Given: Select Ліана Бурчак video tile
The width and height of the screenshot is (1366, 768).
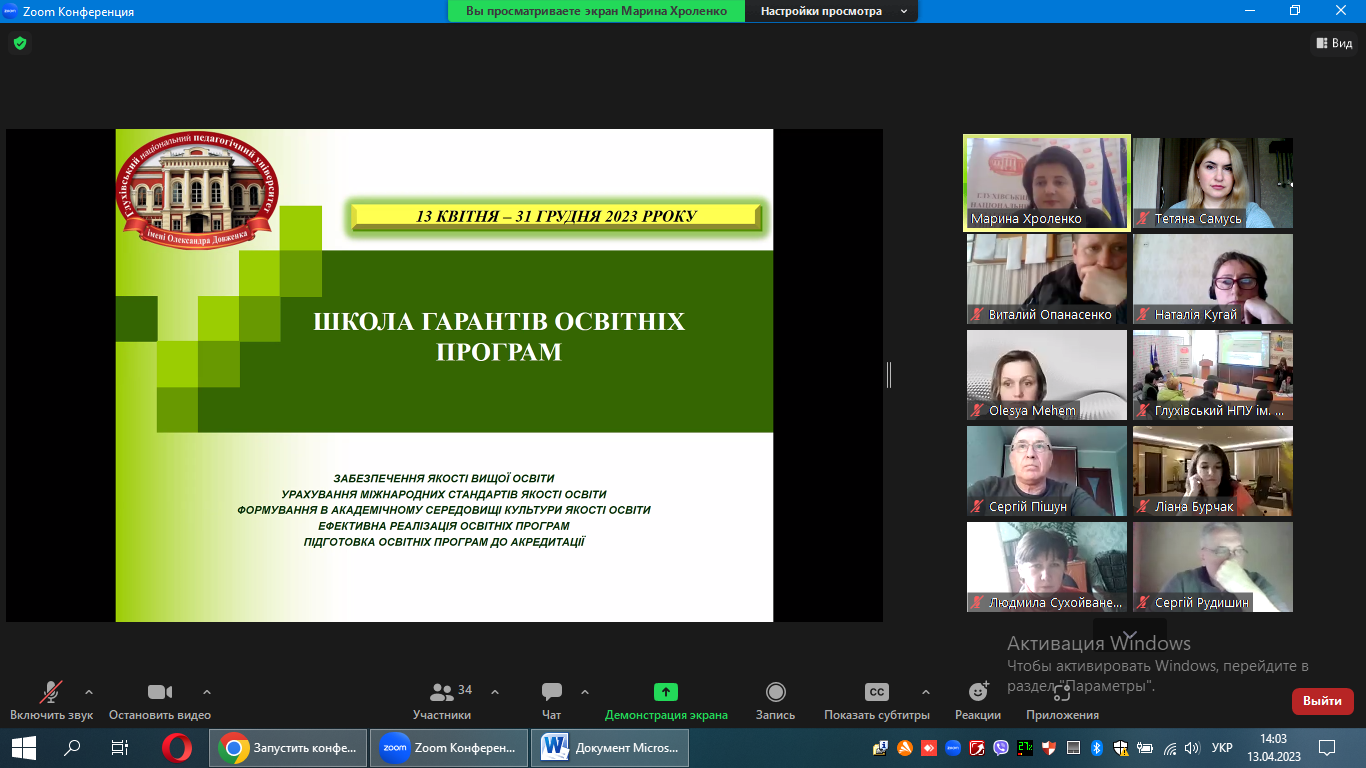Looking at the screenshot, I should (x=1212, y=471).
